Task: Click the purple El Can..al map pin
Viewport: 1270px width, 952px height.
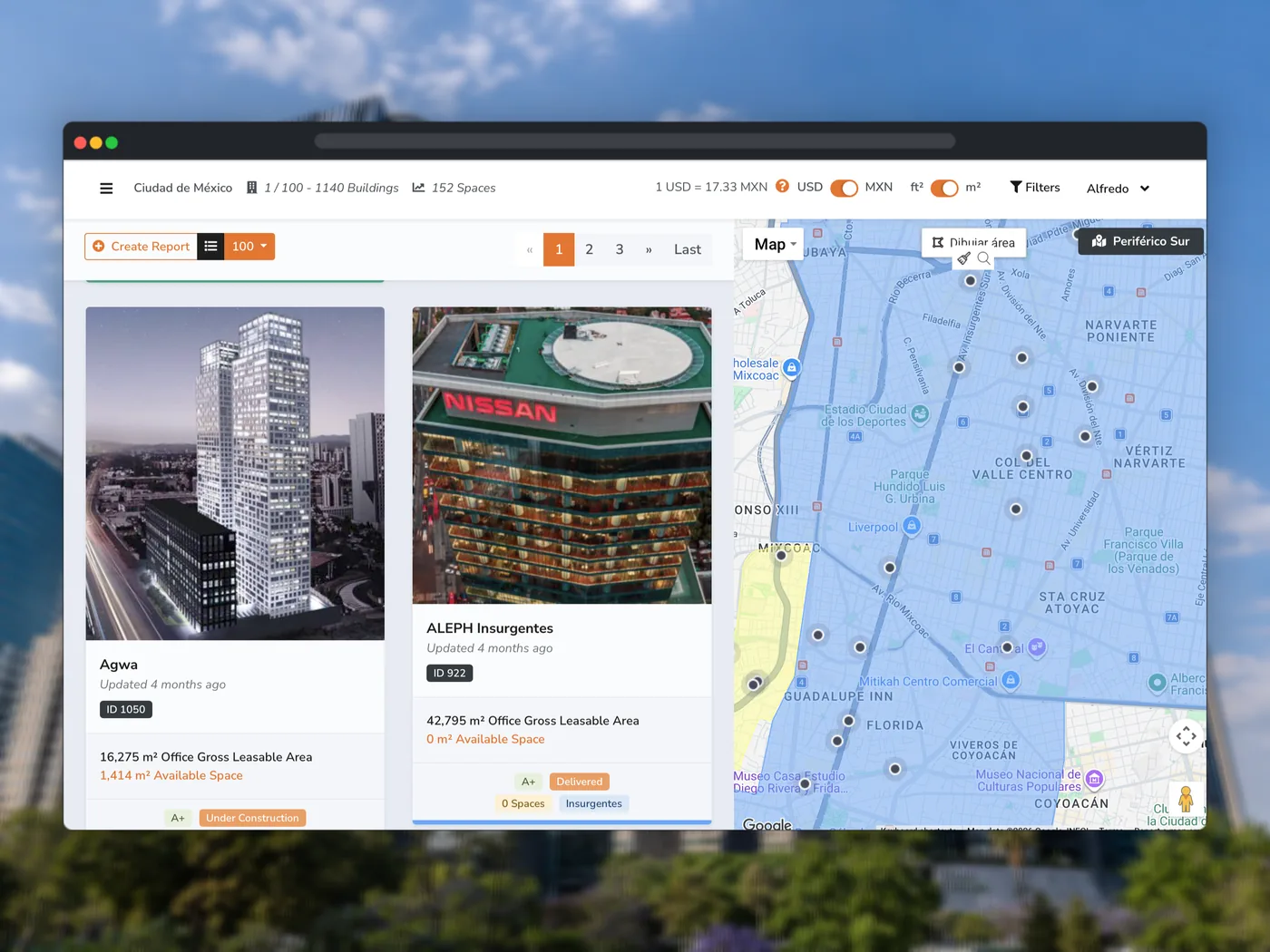Action: (1038, 647)
